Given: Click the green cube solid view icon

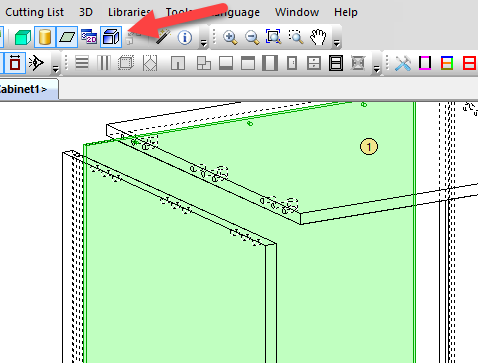Looking at the screenshot, I should 23,37.
